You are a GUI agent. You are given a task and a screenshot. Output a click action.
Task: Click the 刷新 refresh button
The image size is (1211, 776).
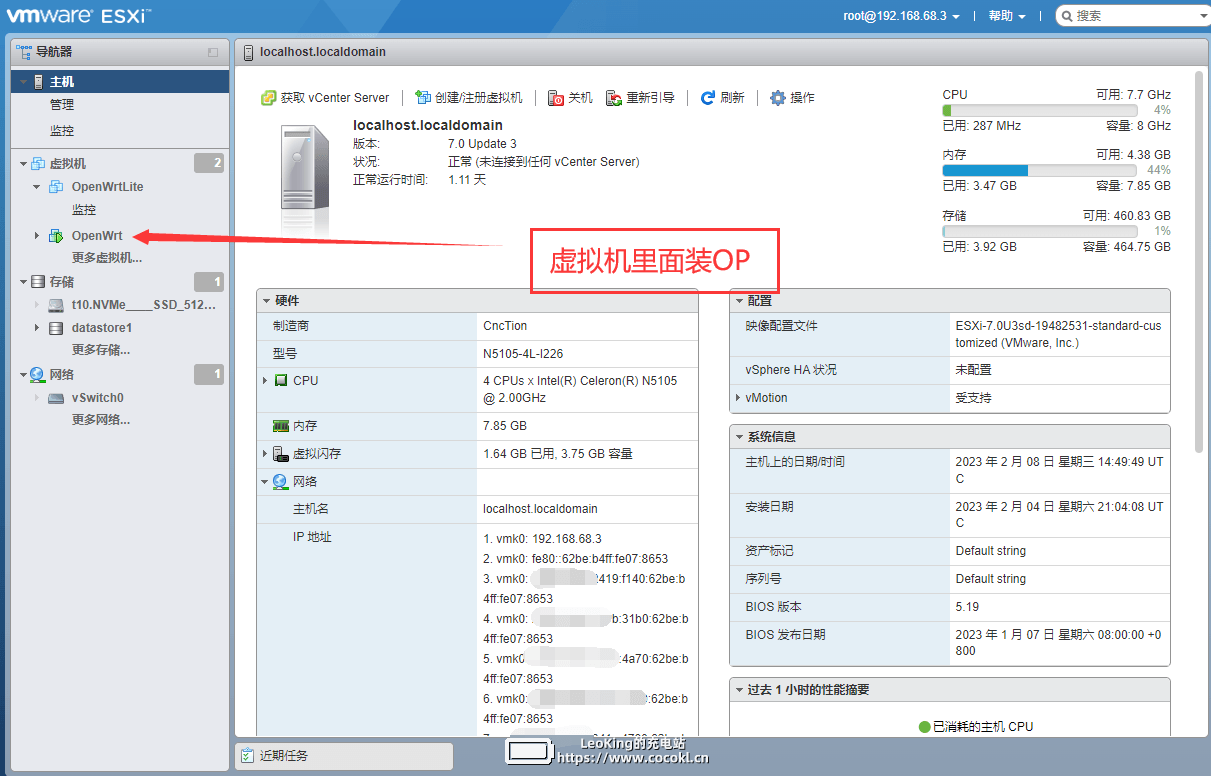(x=722, y=97)
